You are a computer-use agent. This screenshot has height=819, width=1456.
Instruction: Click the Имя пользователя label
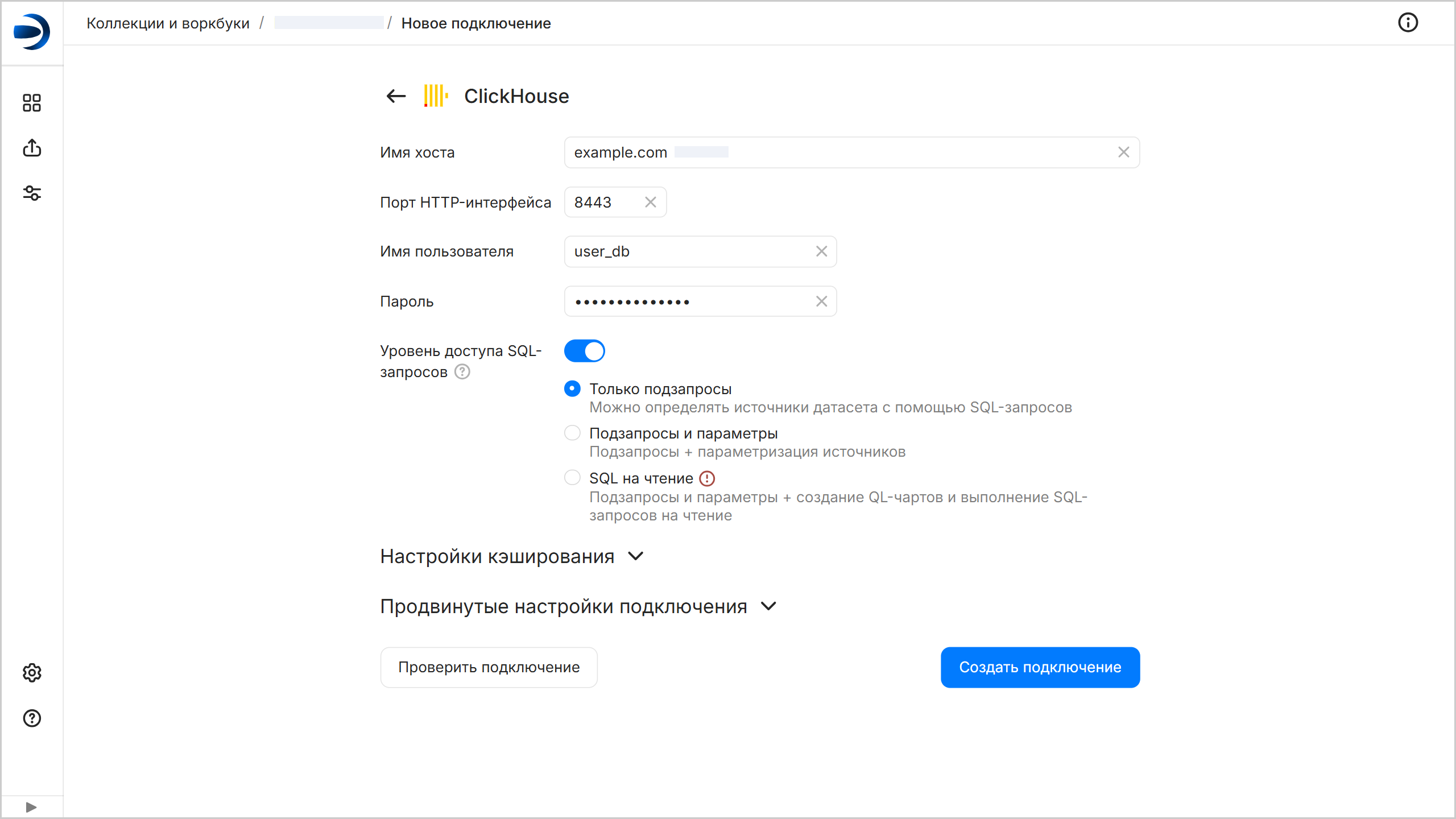(x=446, y=251)
